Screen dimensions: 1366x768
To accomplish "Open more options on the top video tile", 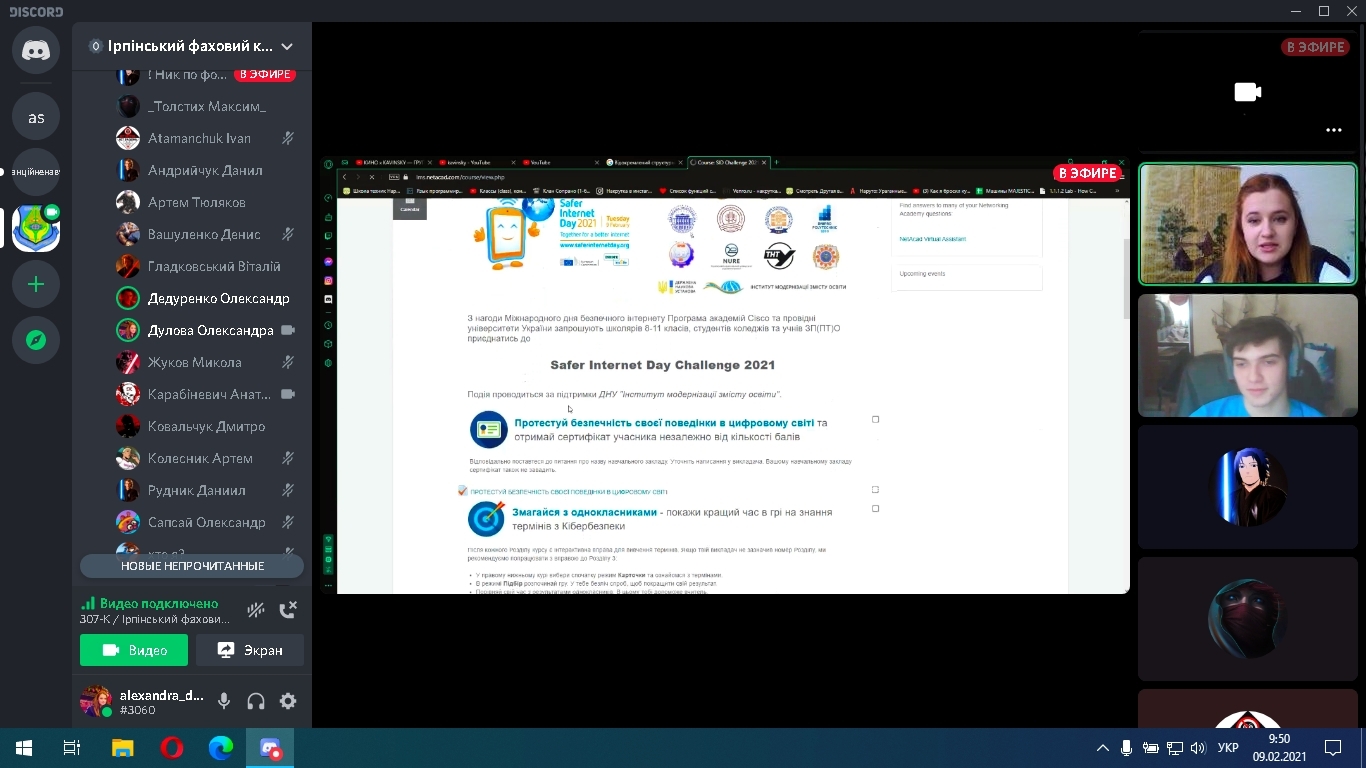I will click(1333, 130).
